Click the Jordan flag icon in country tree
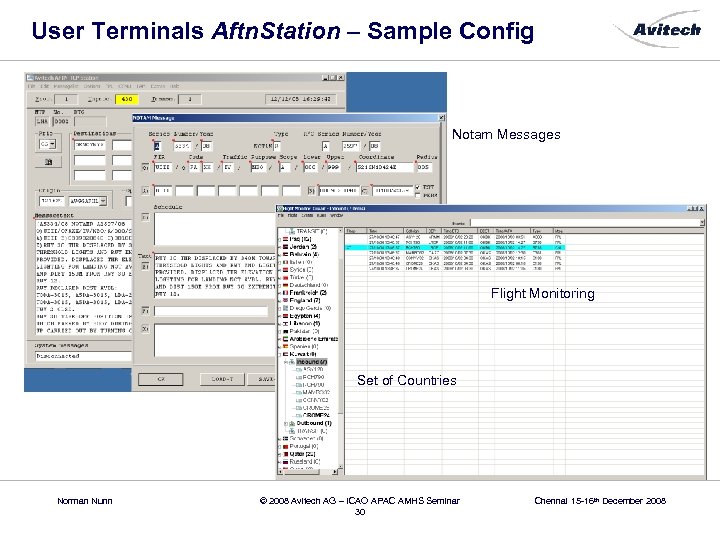Viewport: 720px width, 540px height. [286, 247]
